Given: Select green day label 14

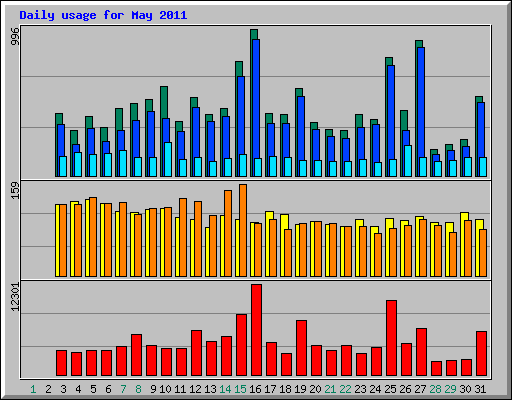Looking at the screenshot, I should 225,389.
